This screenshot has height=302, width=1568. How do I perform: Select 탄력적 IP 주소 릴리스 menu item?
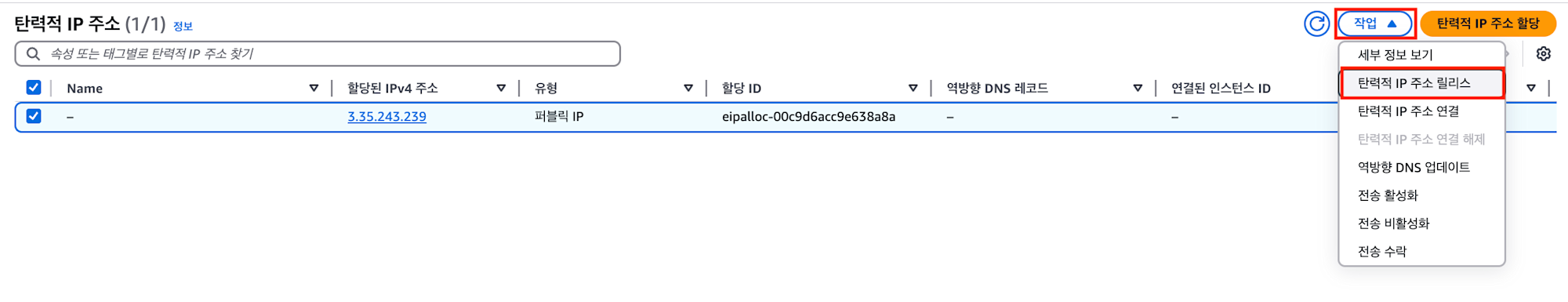[x=1422, y=83]
